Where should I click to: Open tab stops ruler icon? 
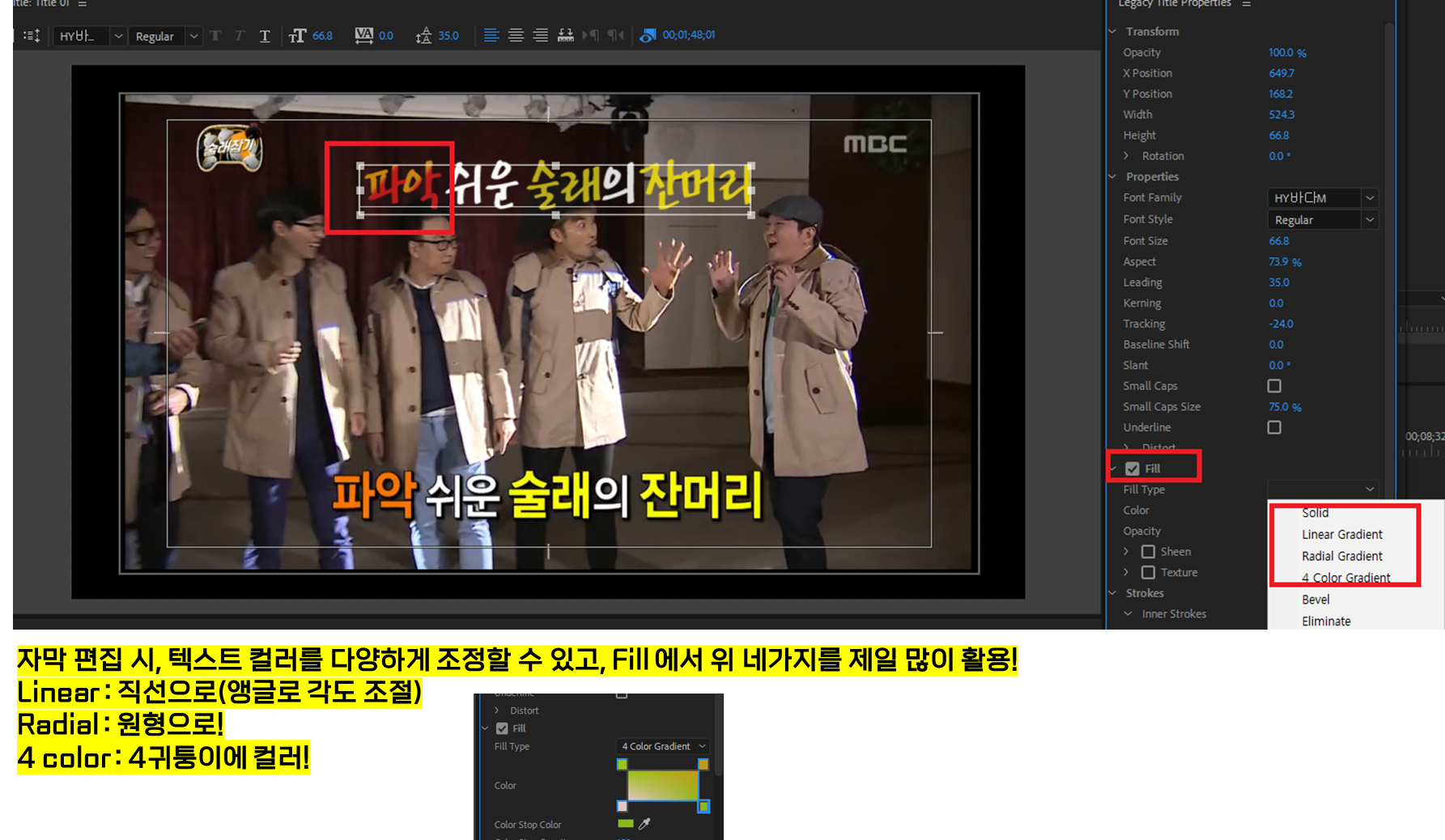(566, 35)
